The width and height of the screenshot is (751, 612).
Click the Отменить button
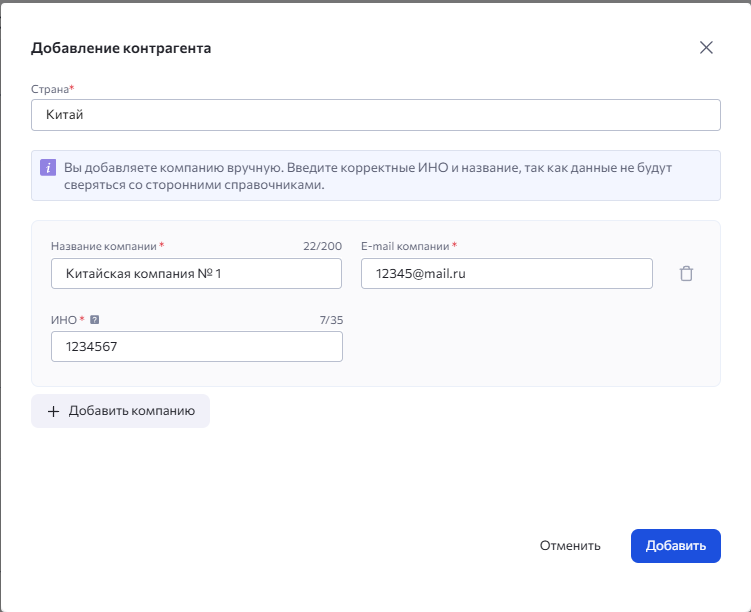570,546
